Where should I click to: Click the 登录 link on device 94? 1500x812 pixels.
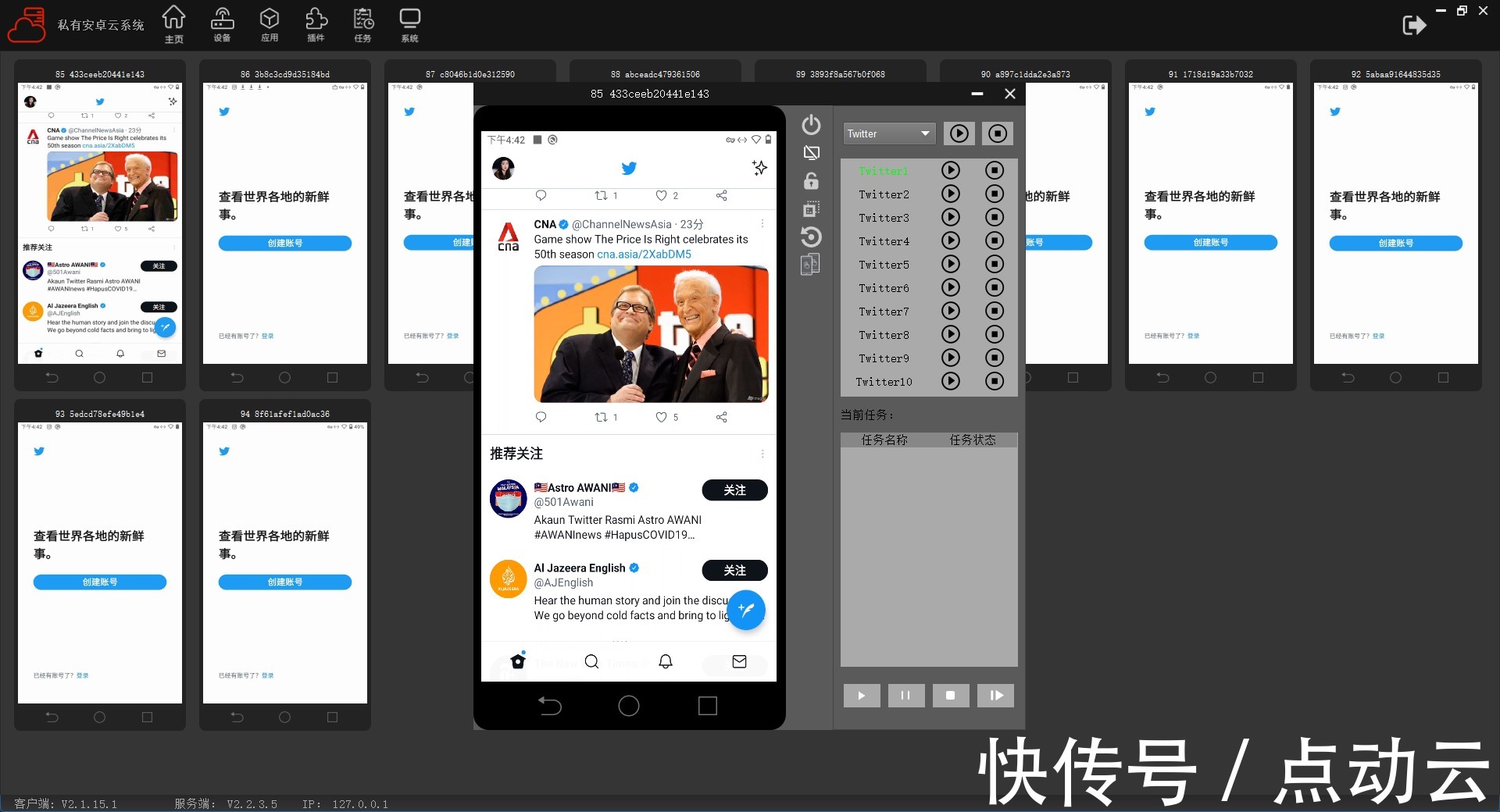click(x=268, y=675)
